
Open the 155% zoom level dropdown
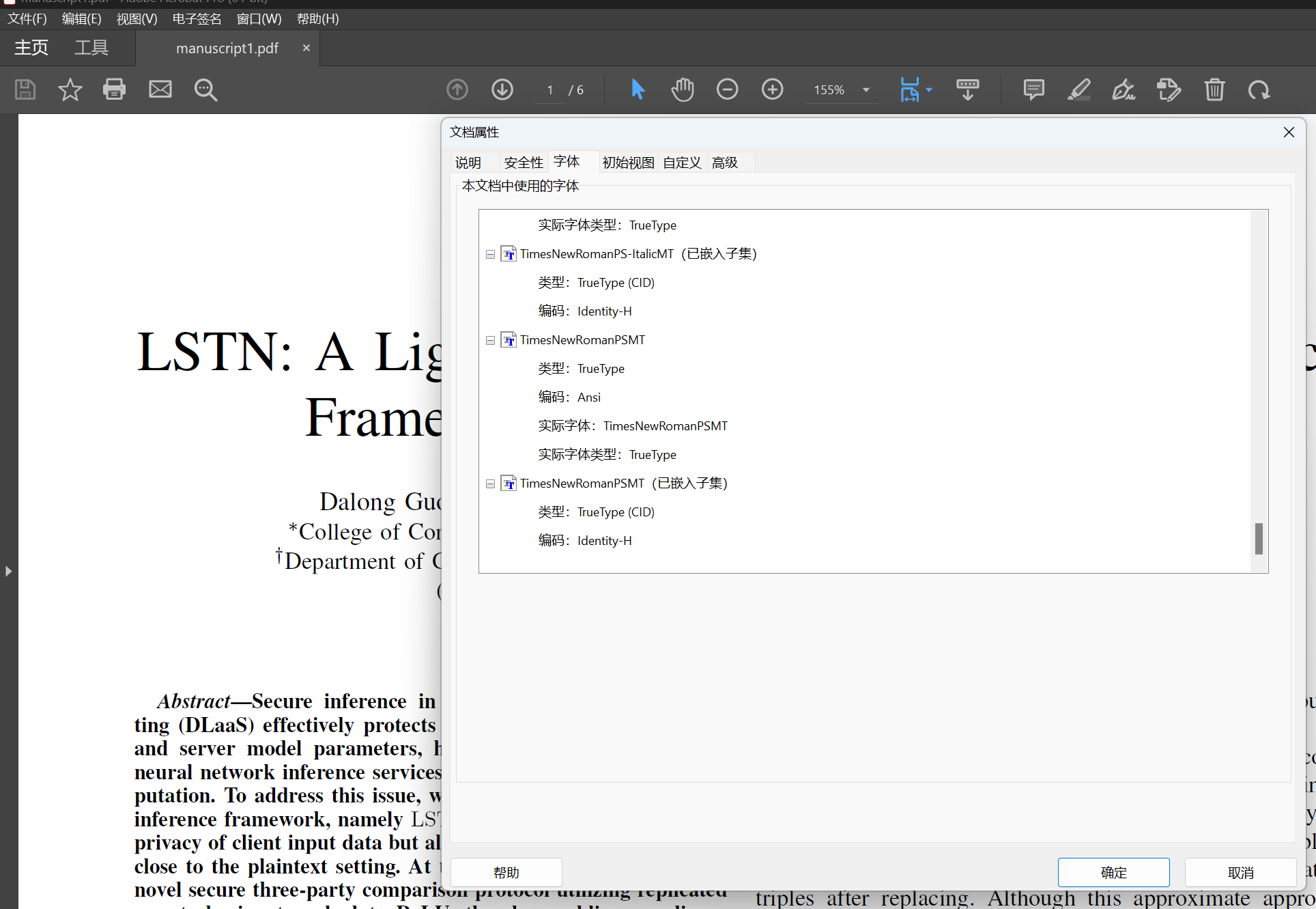click(x=866, y=89)
